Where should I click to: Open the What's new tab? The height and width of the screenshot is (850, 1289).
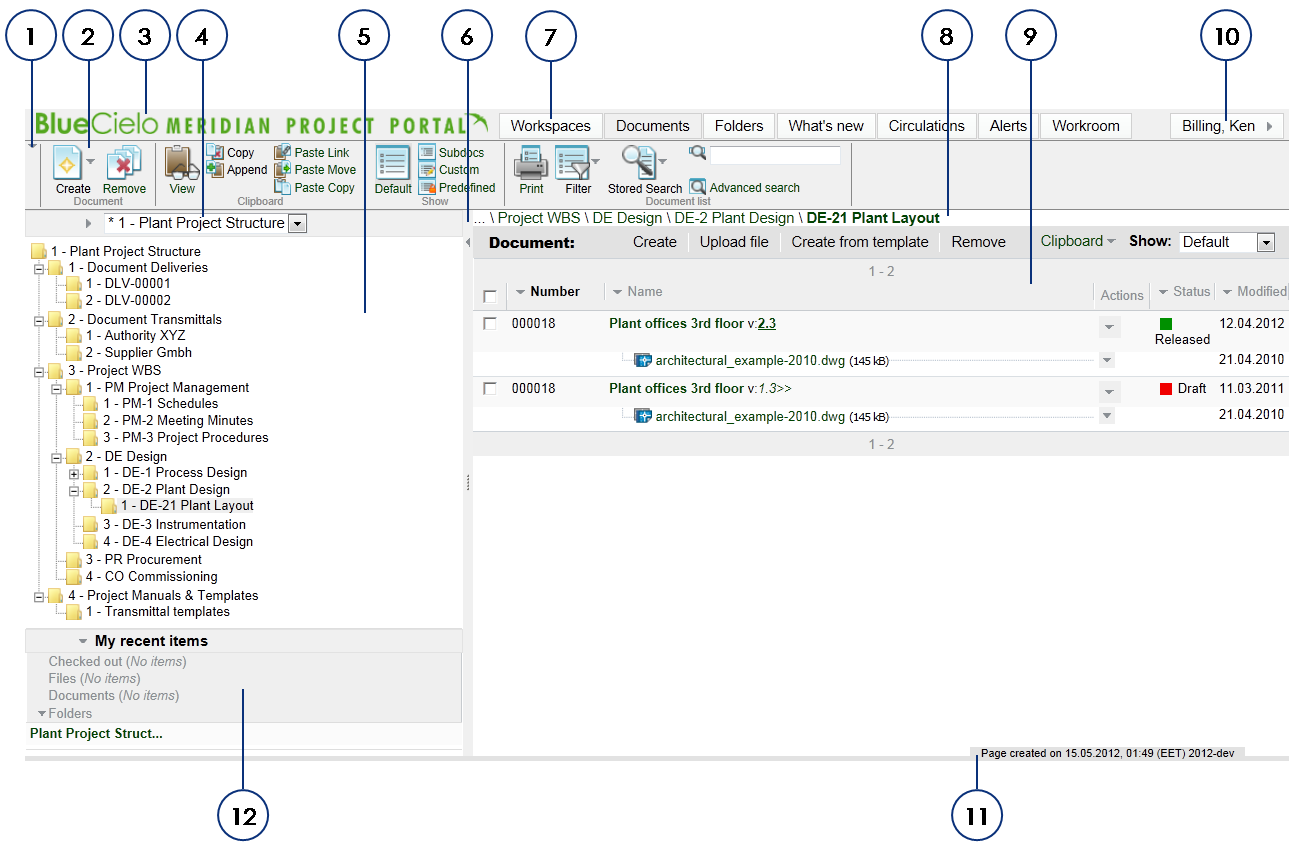tap(826, 126)
